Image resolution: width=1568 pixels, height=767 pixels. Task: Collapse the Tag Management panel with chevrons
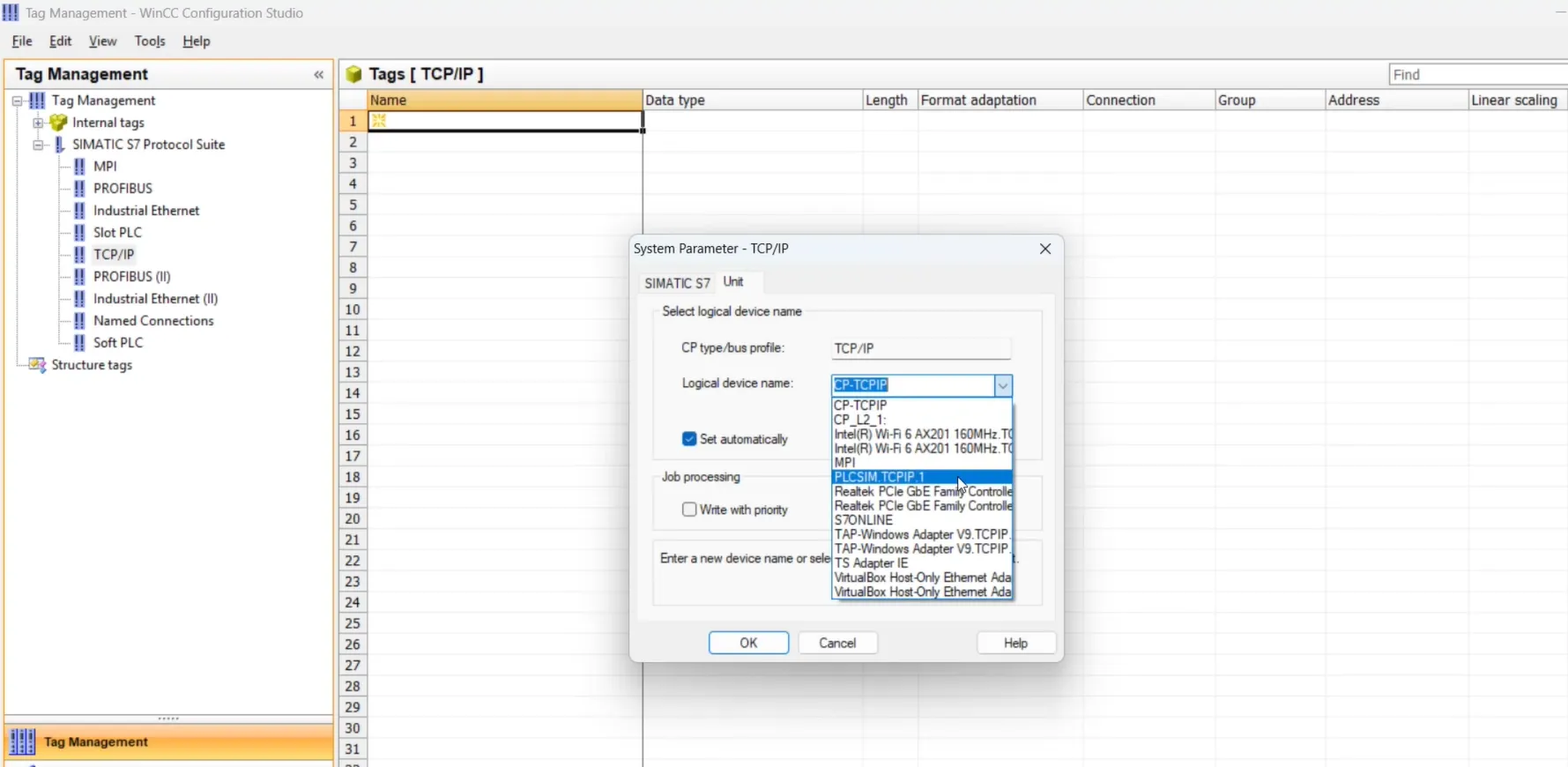tap(319, 75)
